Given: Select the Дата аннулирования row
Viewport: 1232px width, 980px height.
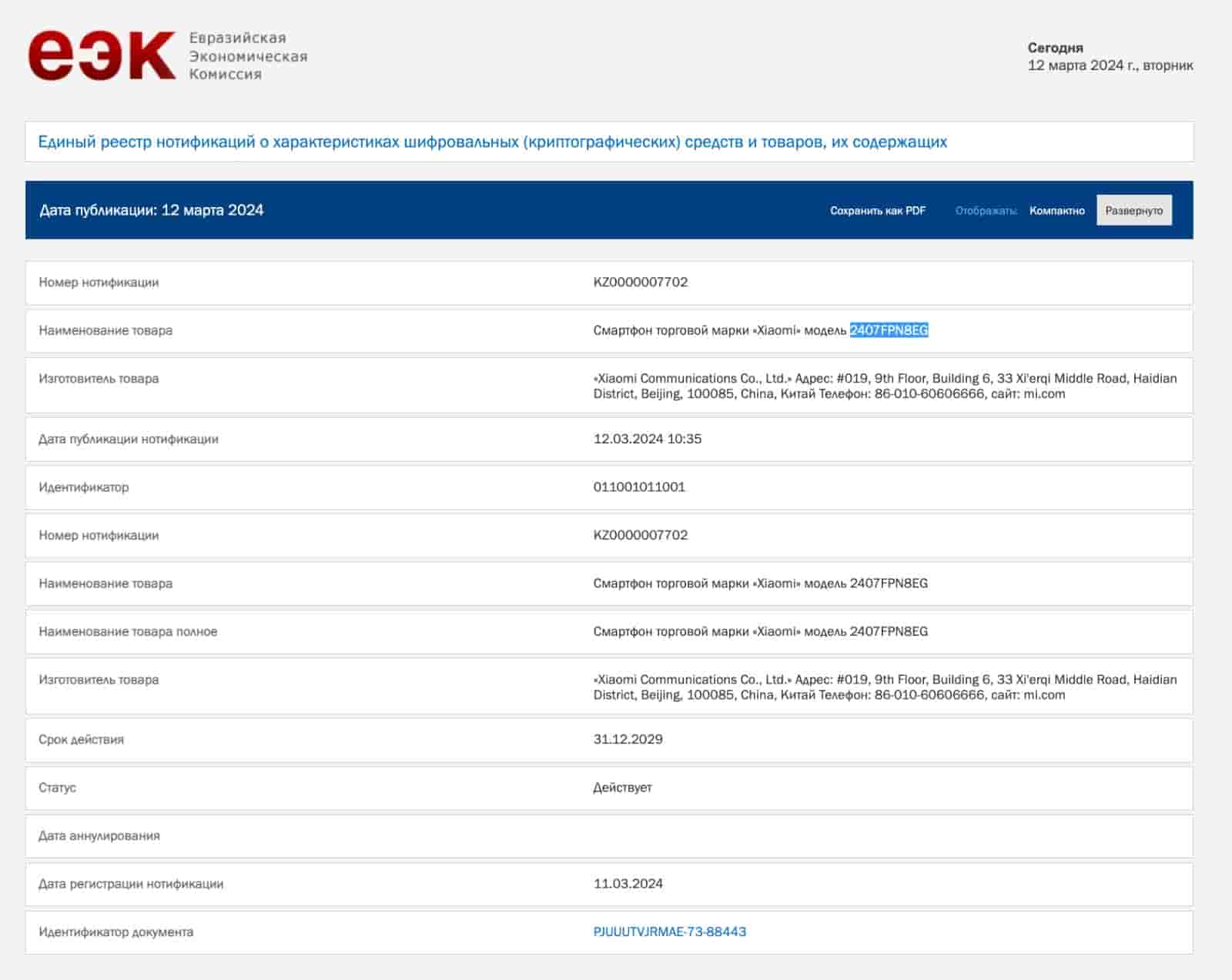Looking at the screenshot, I should pyautogui.click(x=100, y=835).
